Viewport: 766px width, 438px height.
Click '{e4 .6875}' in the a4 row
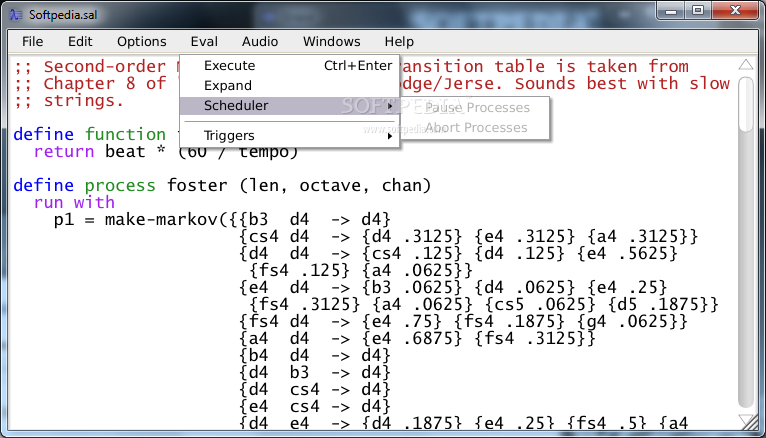point(412,338)
